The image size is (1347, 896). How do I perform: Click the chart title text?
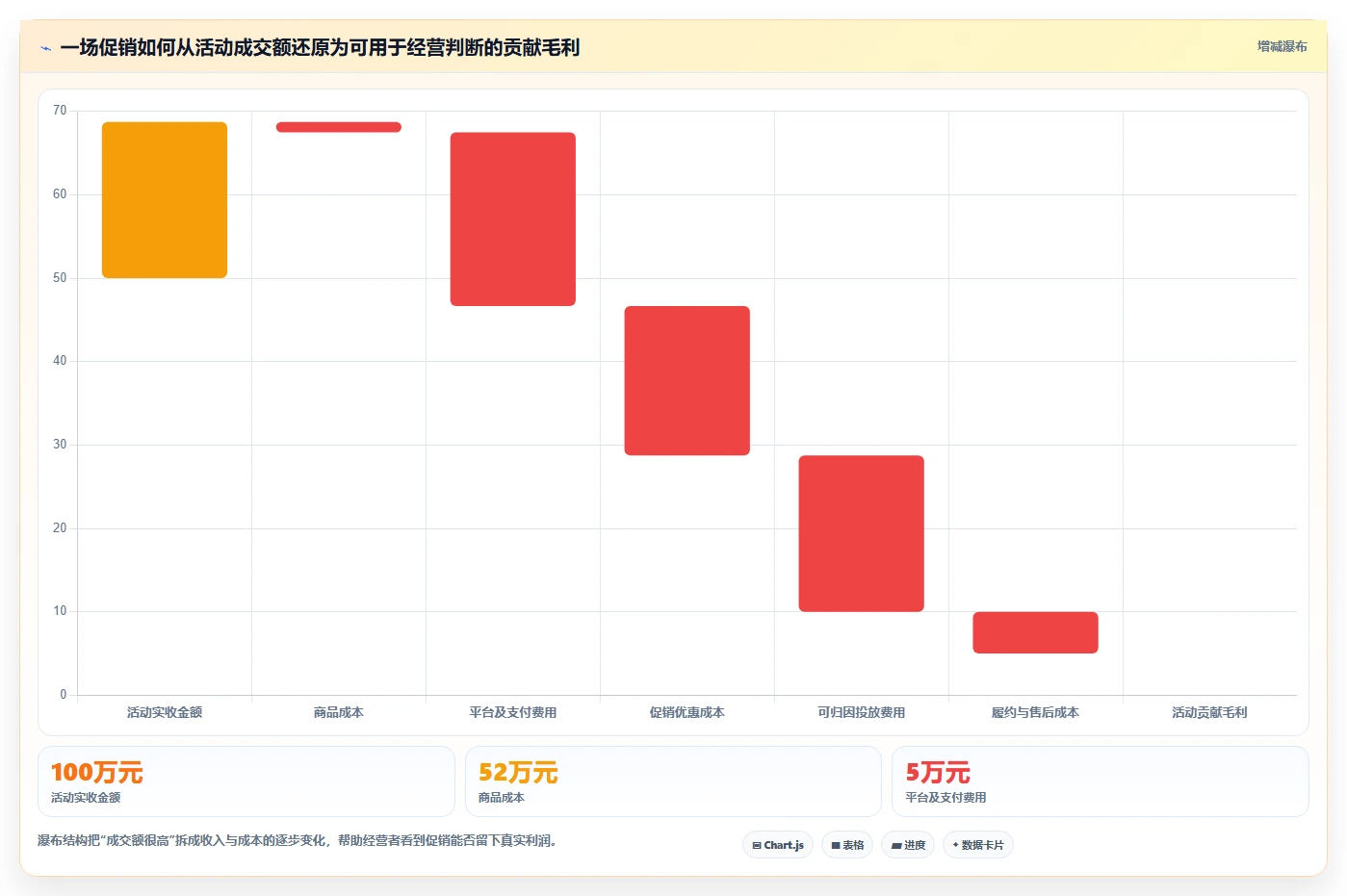[320, 47]
